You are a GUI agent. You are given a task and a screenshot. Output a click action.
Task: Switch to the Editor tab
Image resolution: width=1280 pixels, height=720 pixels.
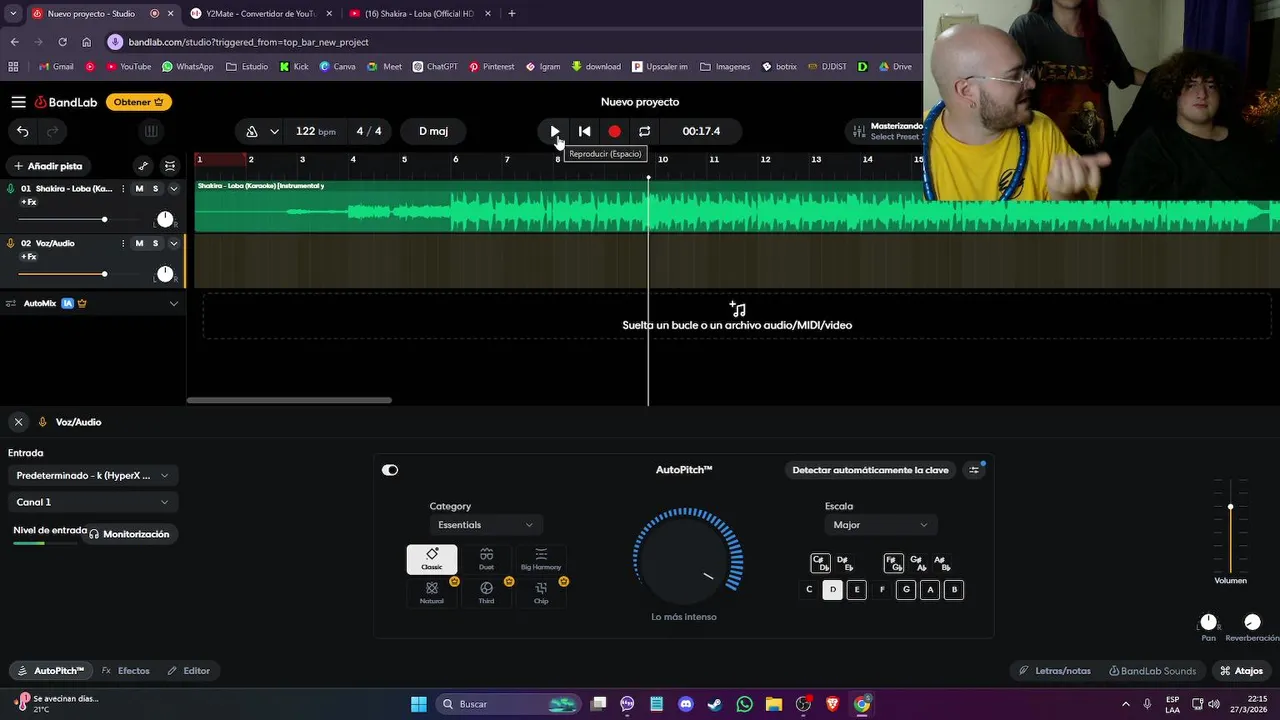189,671
